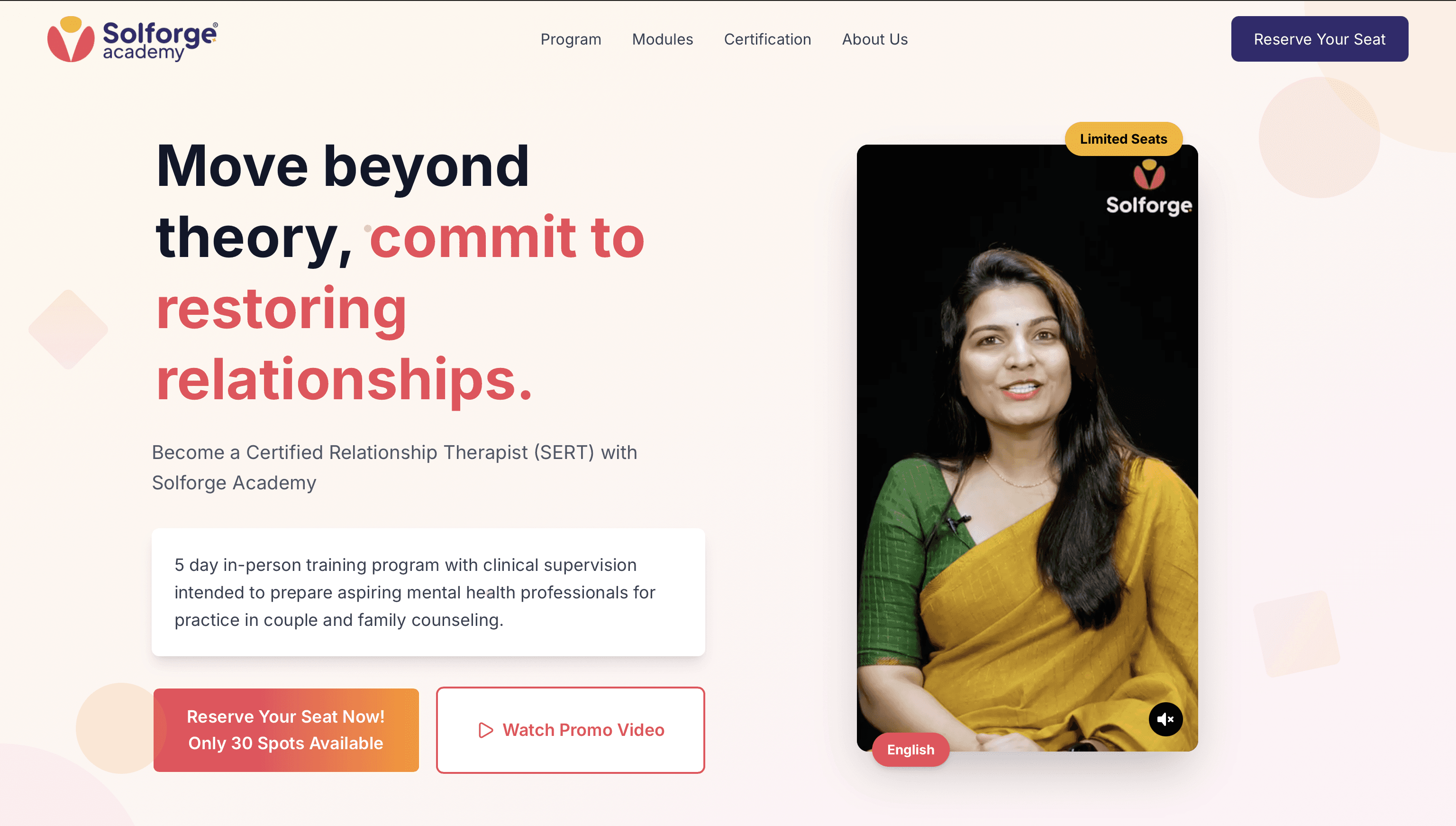Click the 5 day training description card
This screenshot has width=1456, height=826.
pos(428,592)
